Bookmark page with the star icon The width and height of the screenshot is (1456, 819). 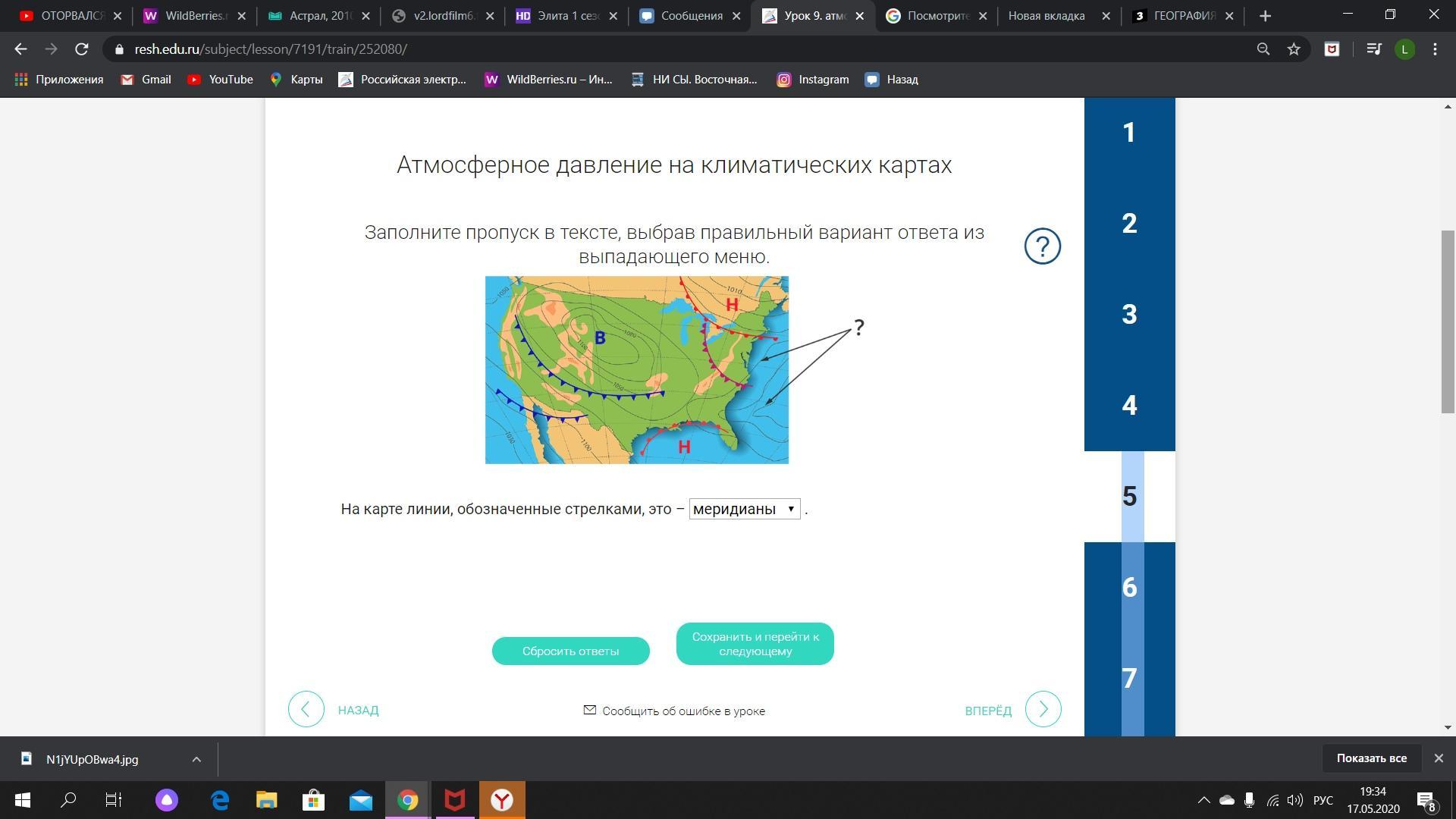pyautogui.click(x=1294, y=49)
